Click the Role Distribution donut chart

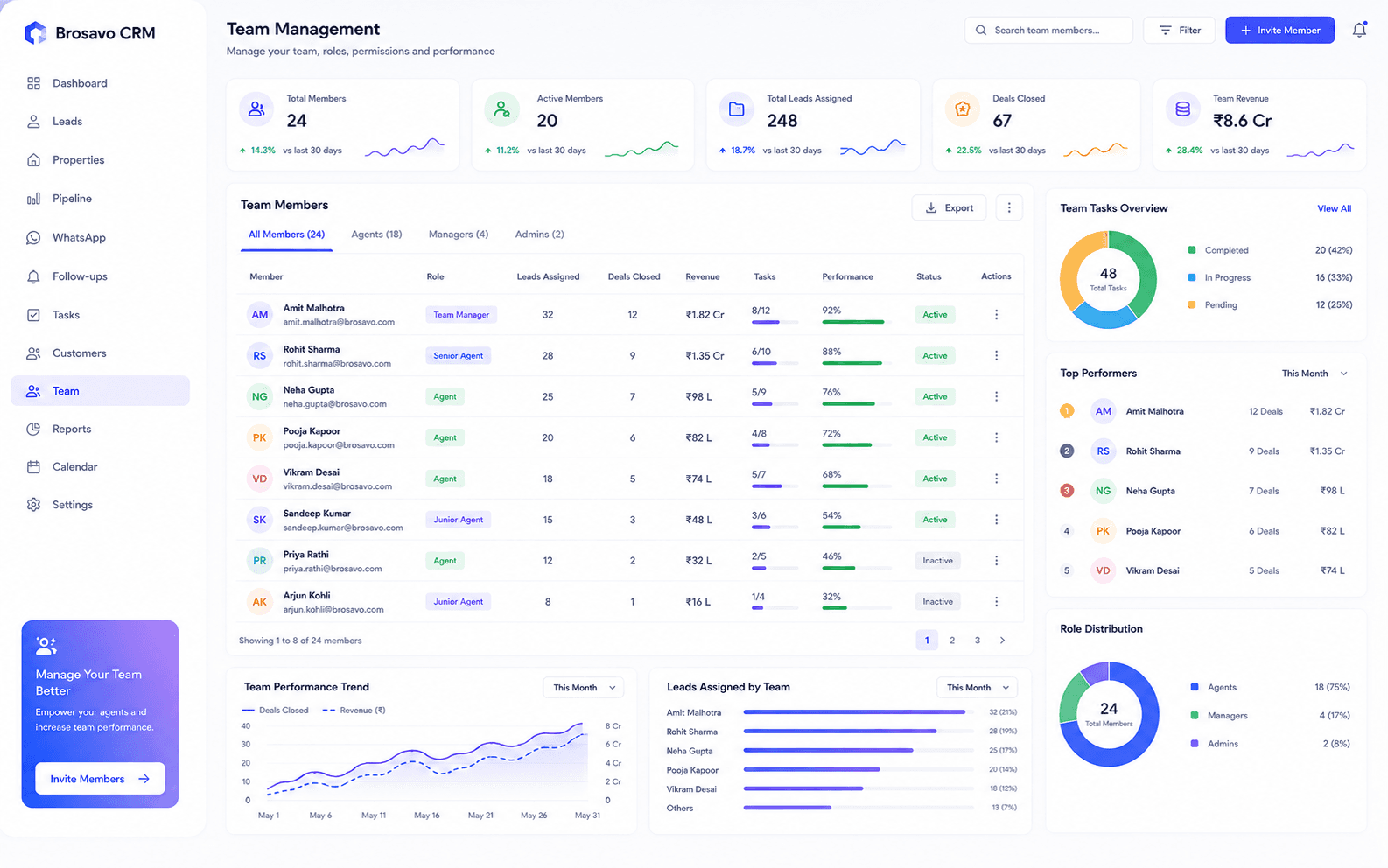(1109, 714)
